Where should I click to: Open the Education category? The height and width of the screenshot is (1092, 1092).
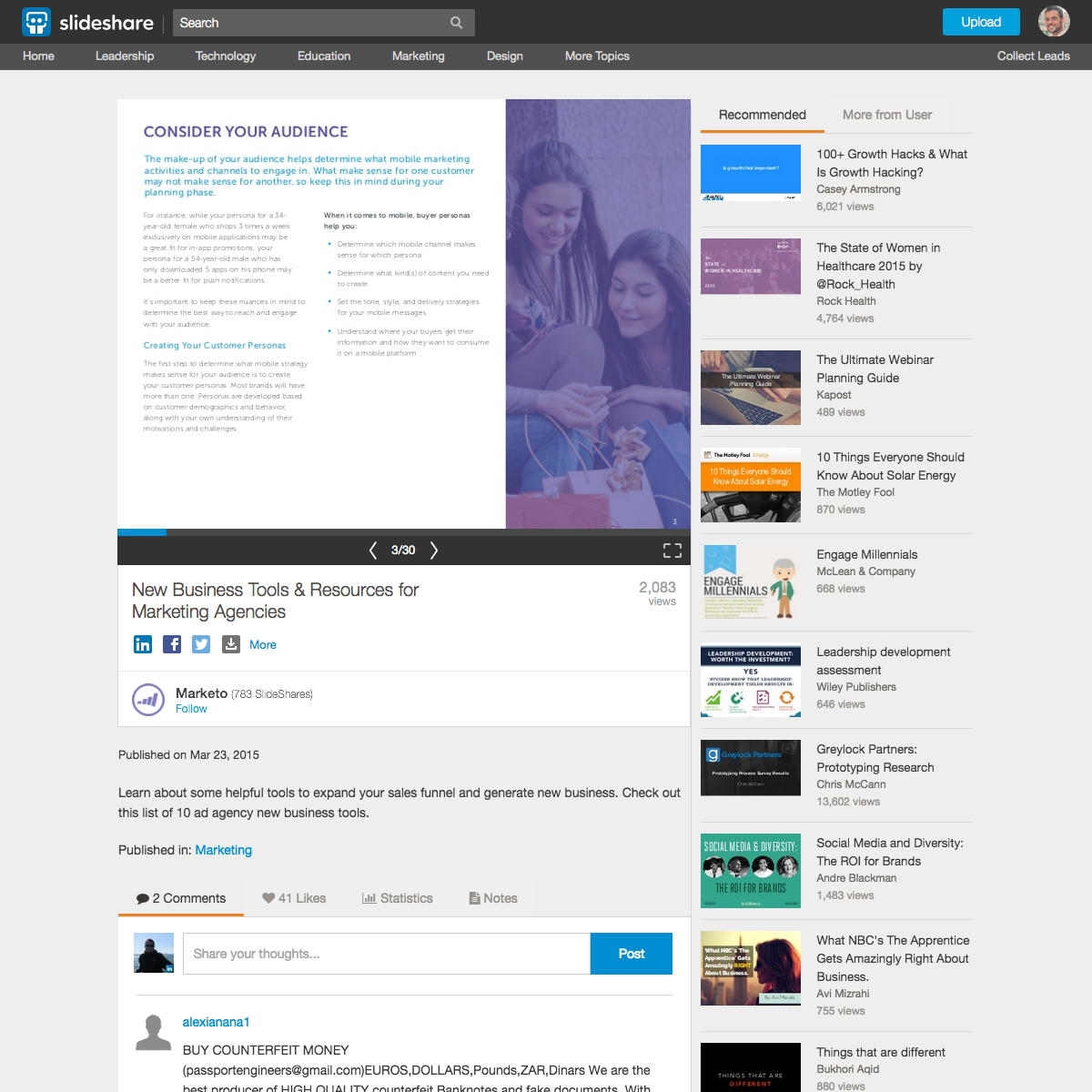coord(324,56)
